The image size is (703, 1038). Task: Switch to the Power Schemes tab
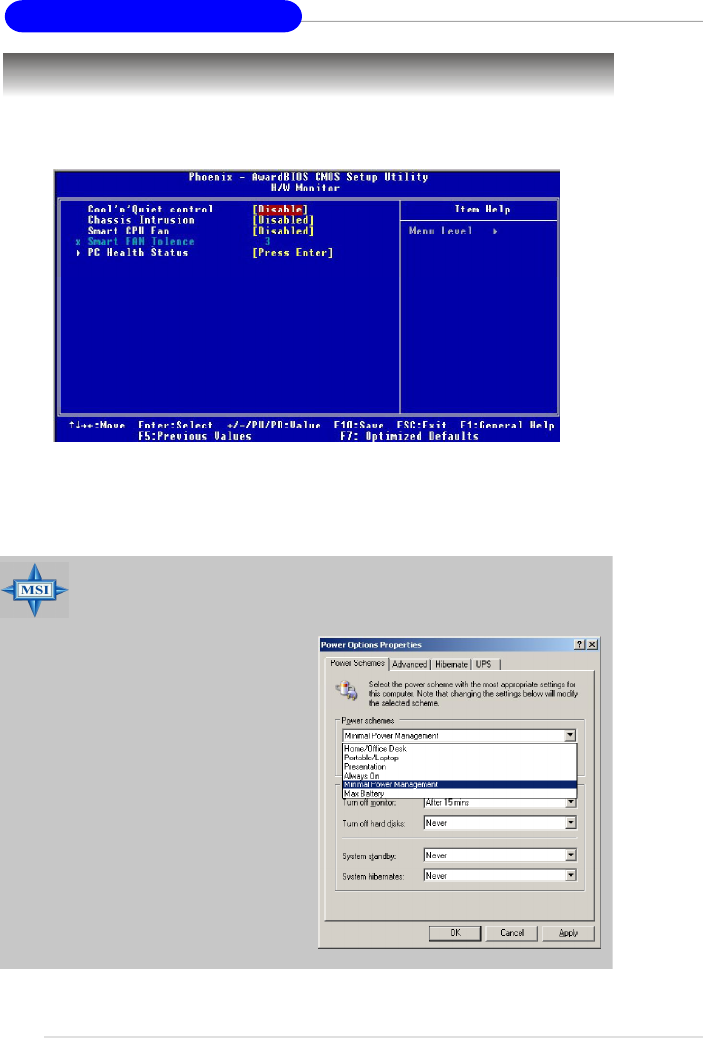[x=357, y=663]
